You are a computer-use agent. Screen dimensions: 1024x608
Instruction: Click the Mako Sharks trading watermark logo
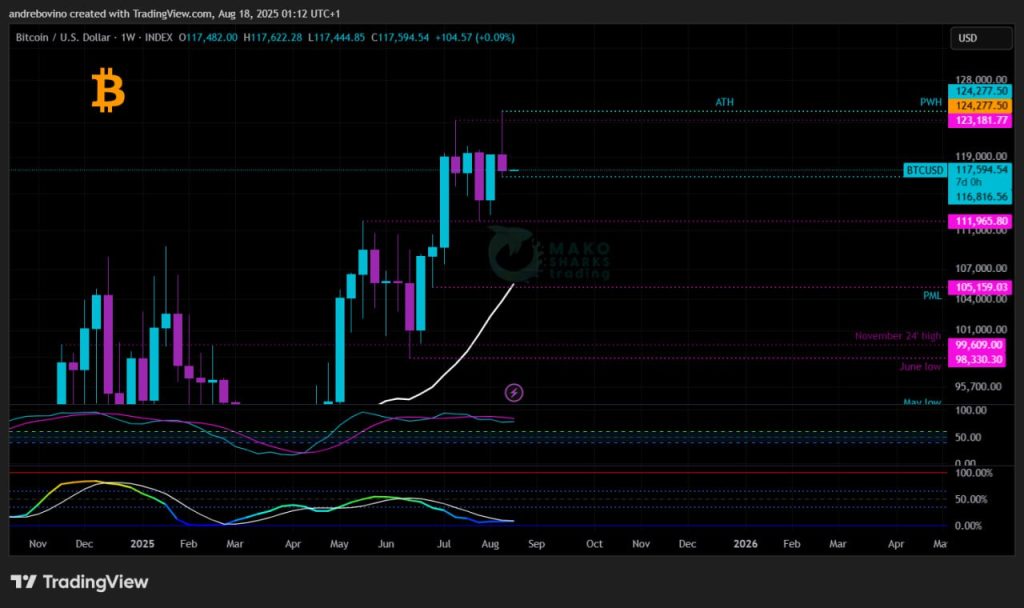[549, 253]
